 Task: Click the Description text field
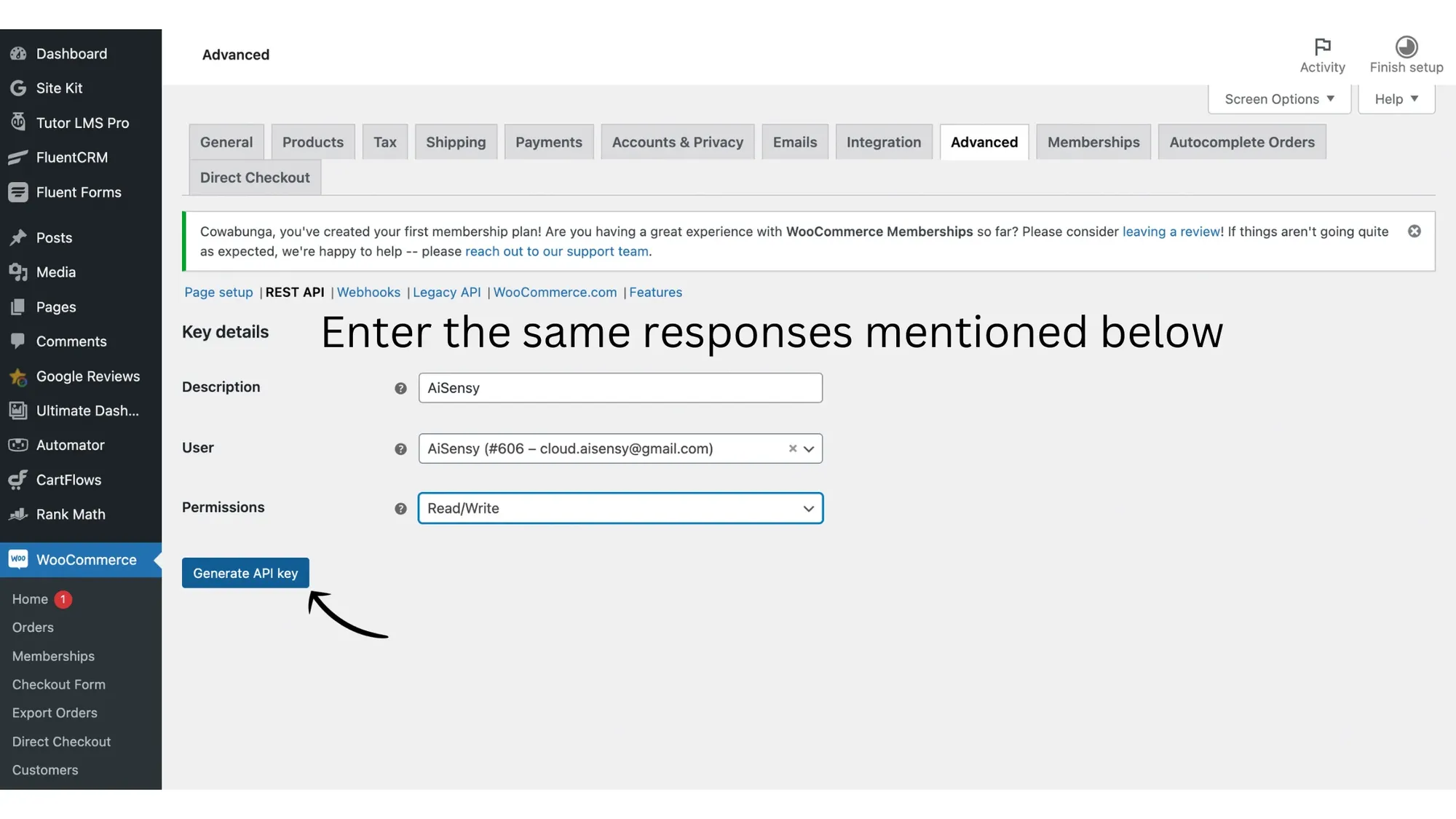(x=620, y=388)
